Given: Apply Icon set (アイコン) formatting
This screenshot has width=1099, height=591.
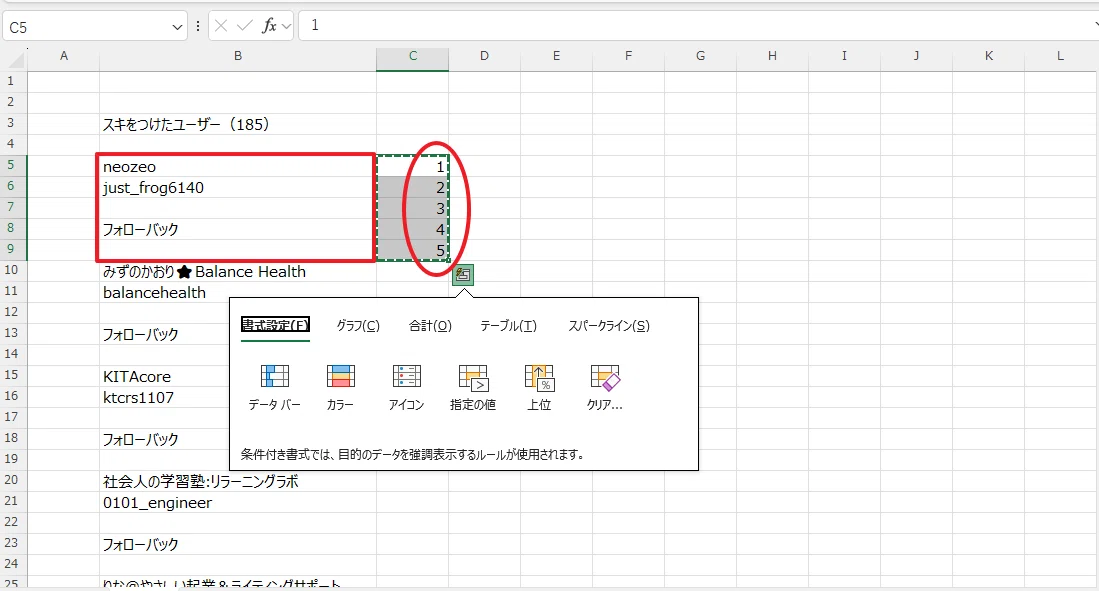Looking at the screenshot, I should coord(407,387).
